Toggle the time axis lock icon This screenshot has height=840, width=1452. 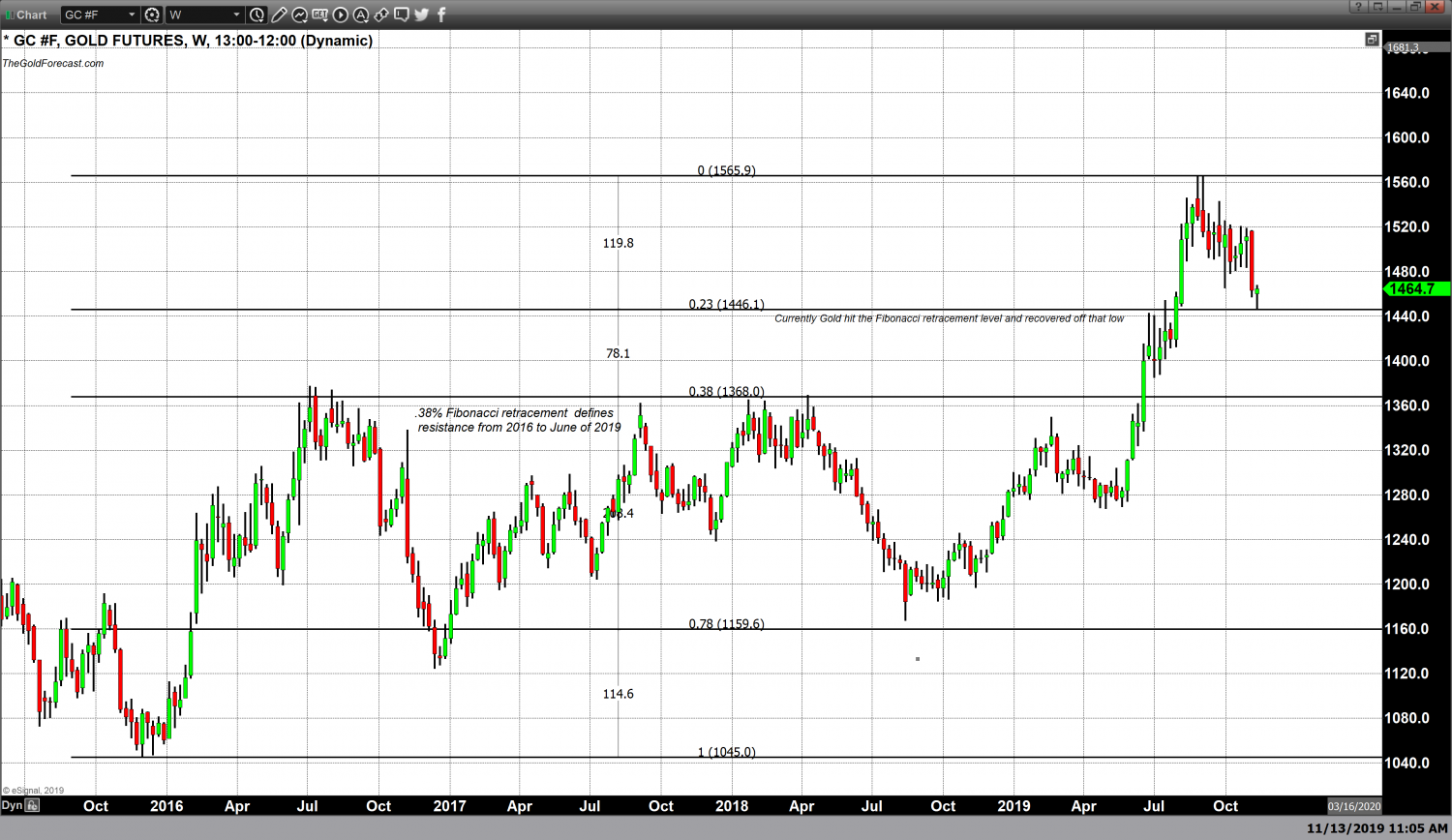(33, 805)
